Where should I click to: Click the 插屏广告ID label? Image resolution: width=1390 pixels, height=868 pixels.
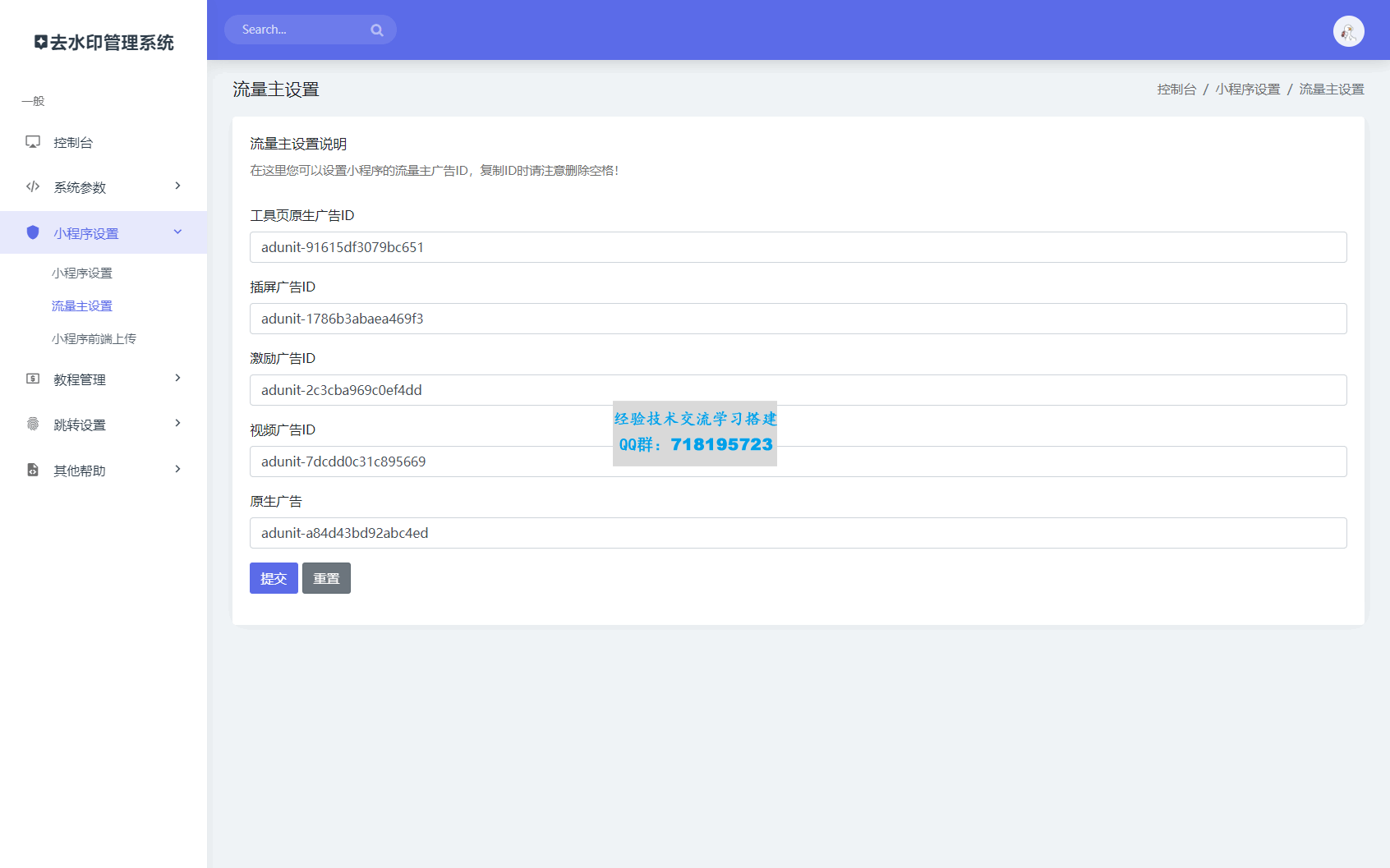[283, 287]
